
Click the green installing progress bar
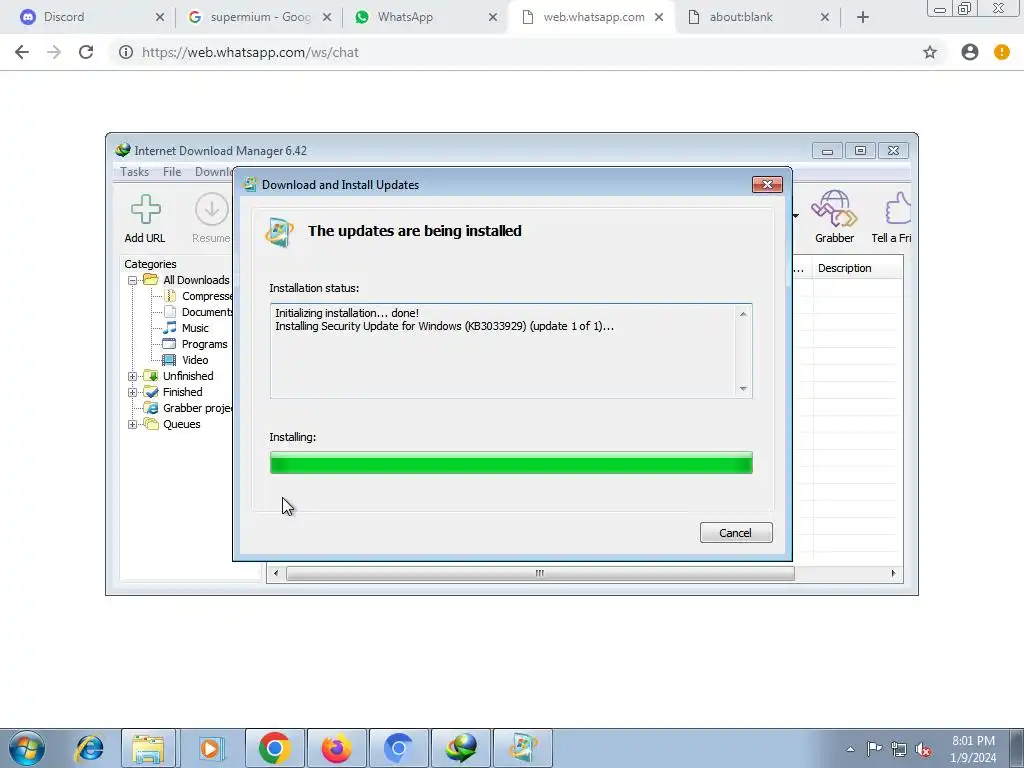(x=511, y=462)
